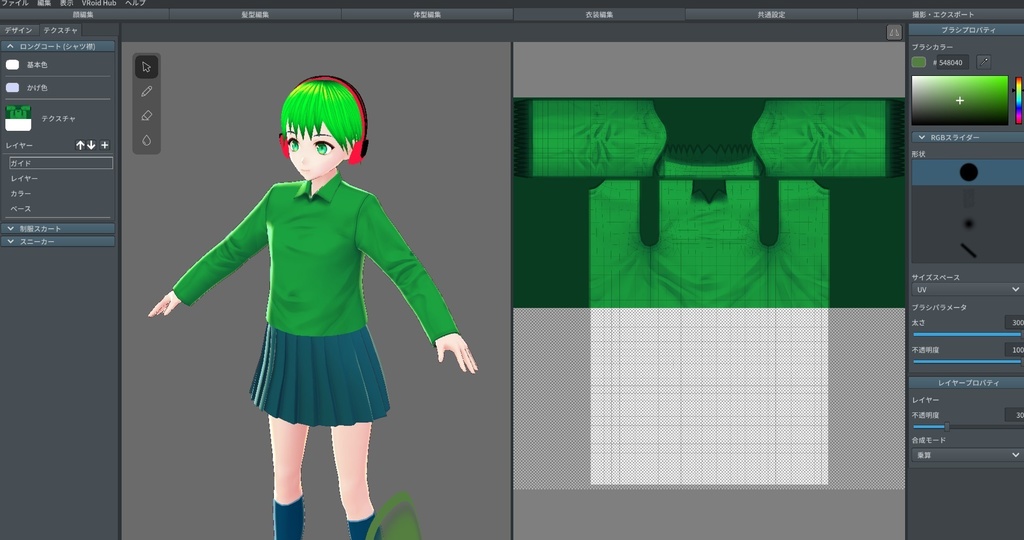Click the かげ色 label
This screenshot has height=540, width=1024.
coord(37,87)
